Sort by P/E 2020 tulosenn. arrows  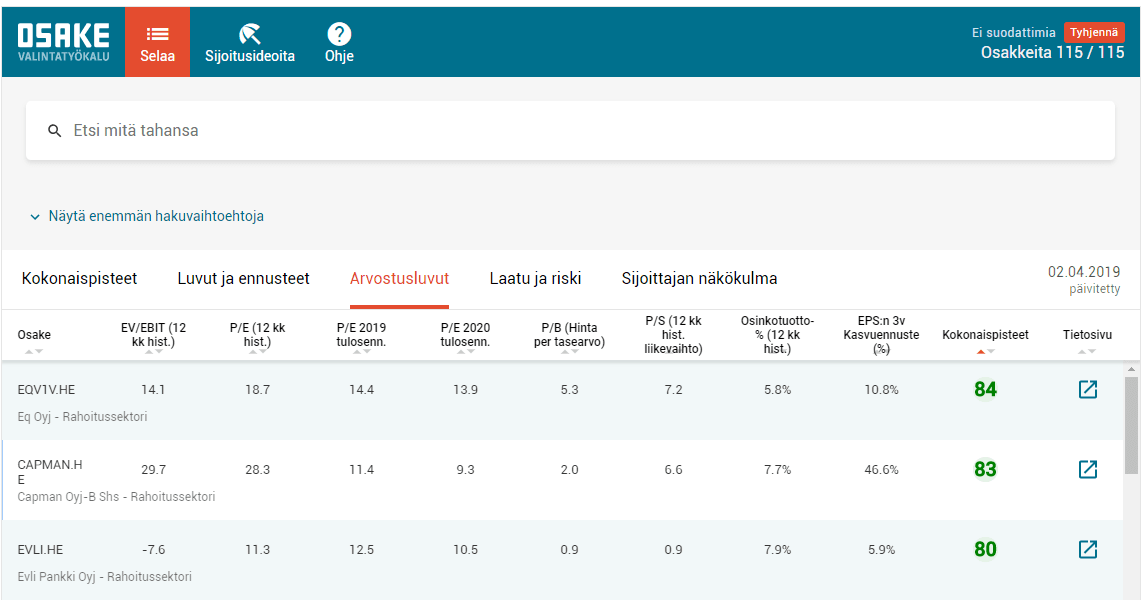(x=465, y=352)
